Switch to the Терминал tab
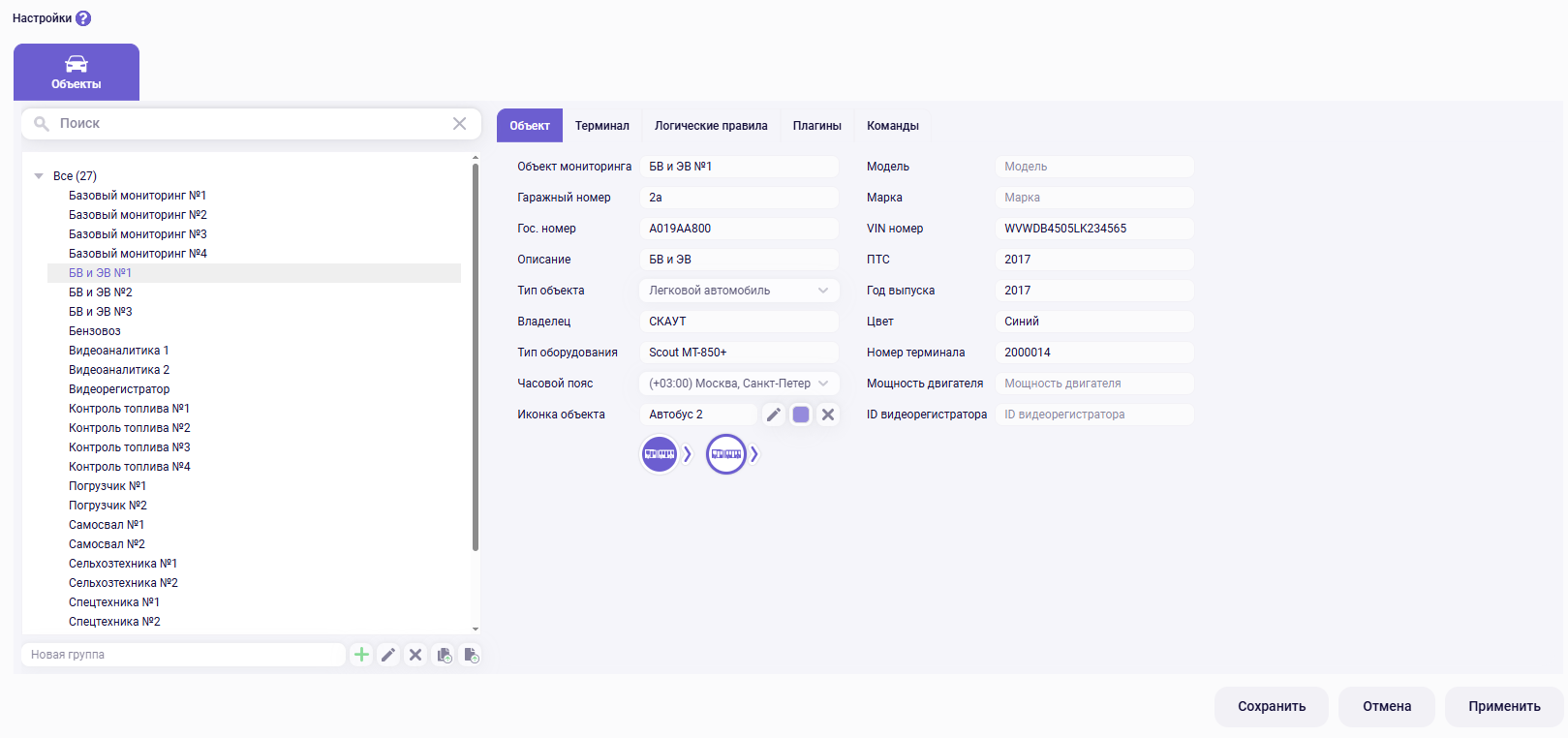The height and width of the screenshot is (738, 1568). pyautogui.click(x=602, y=126)
